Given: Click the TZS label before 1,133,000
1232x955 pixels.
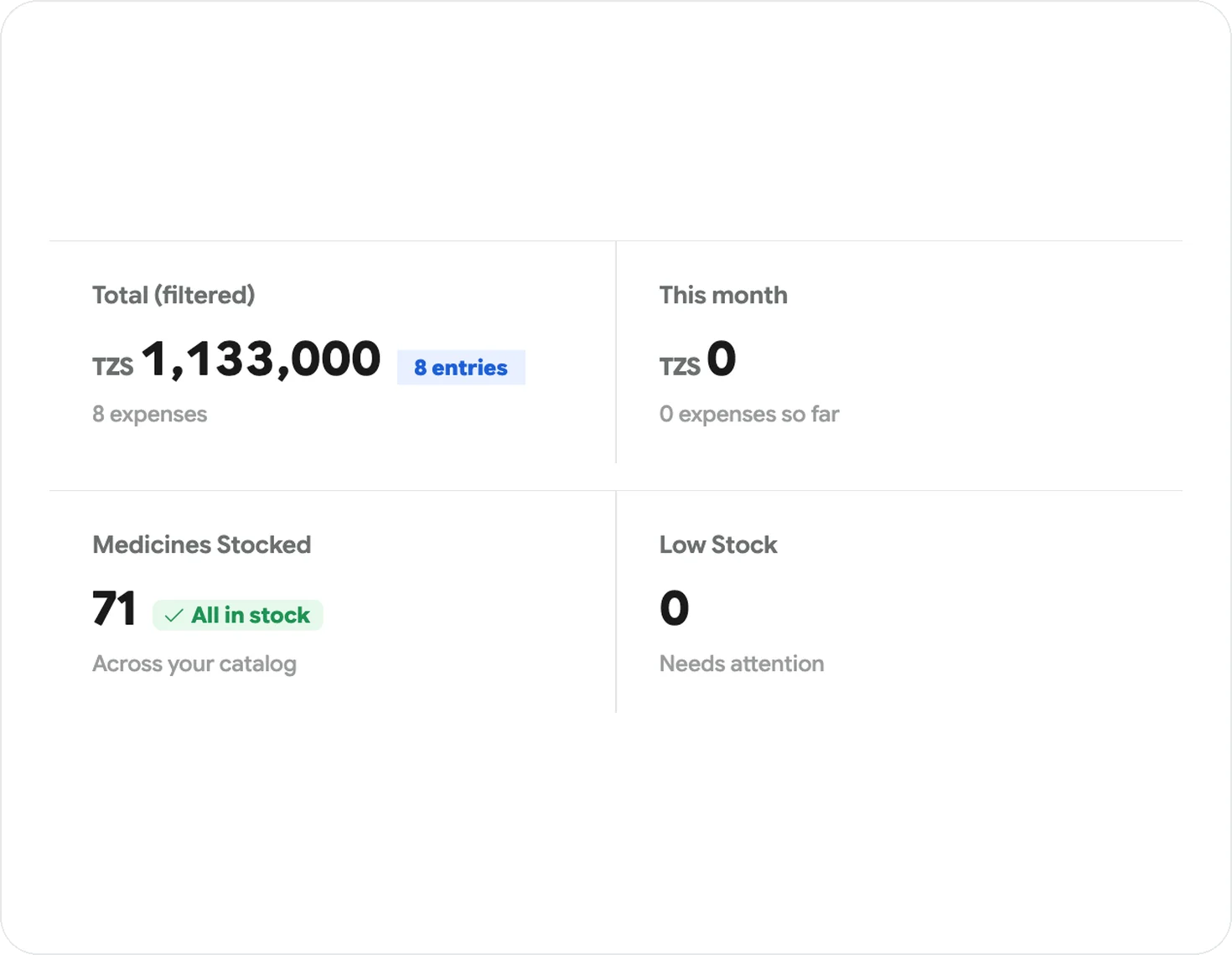Looking at the screenshot, I should click(113, 367).
